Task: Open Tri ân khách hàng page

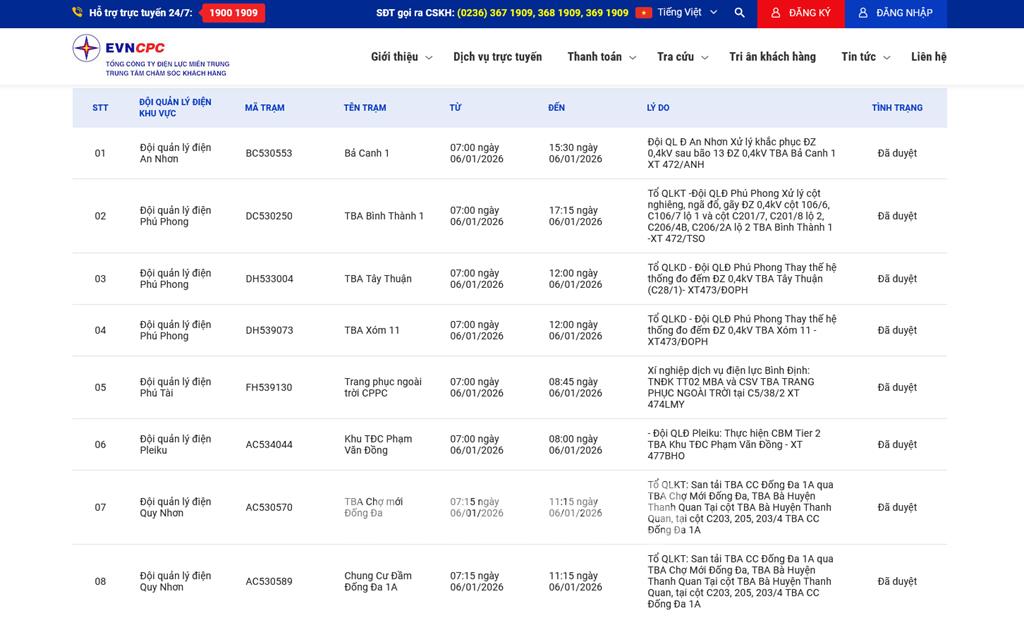Action: (x=772, y=57)
